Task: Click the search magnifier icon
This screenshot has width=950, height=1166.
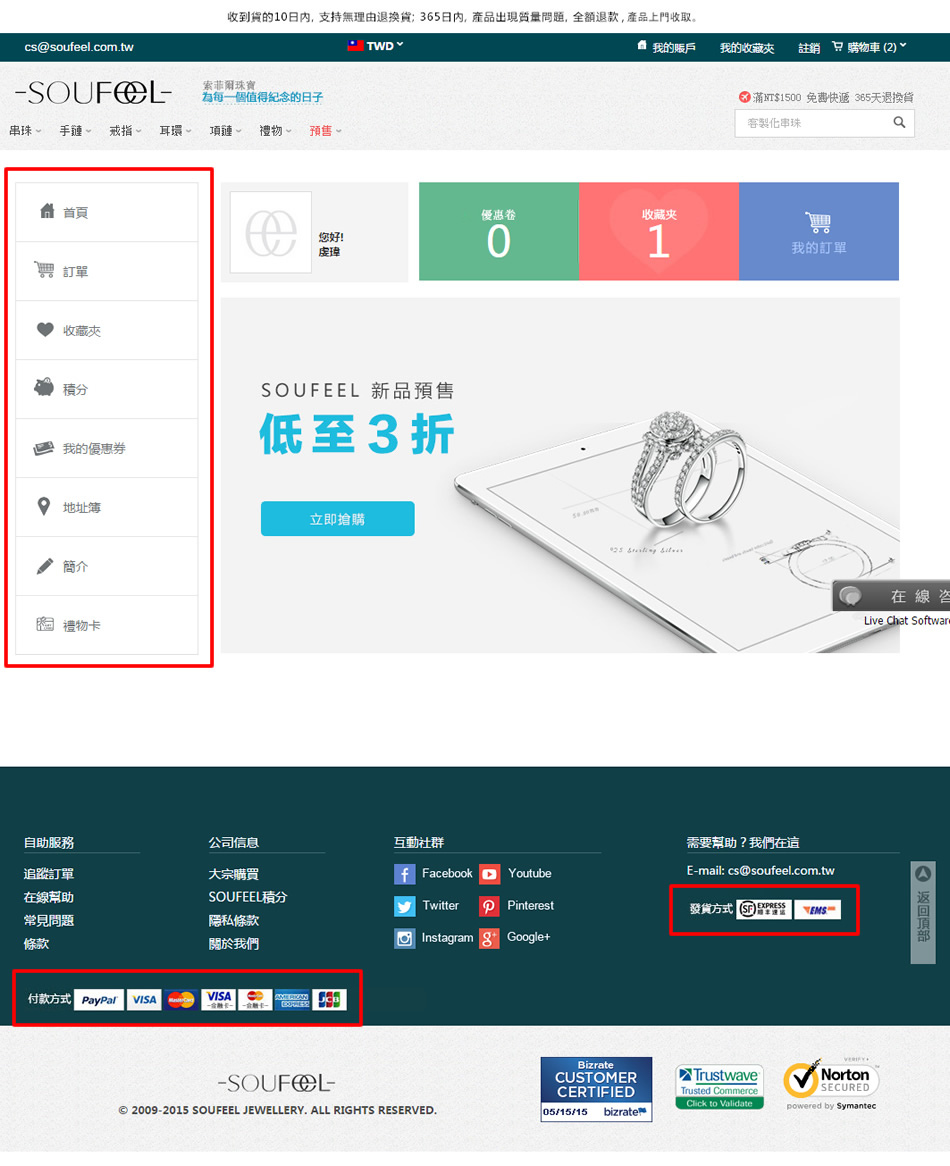Action: pos(899,123)
